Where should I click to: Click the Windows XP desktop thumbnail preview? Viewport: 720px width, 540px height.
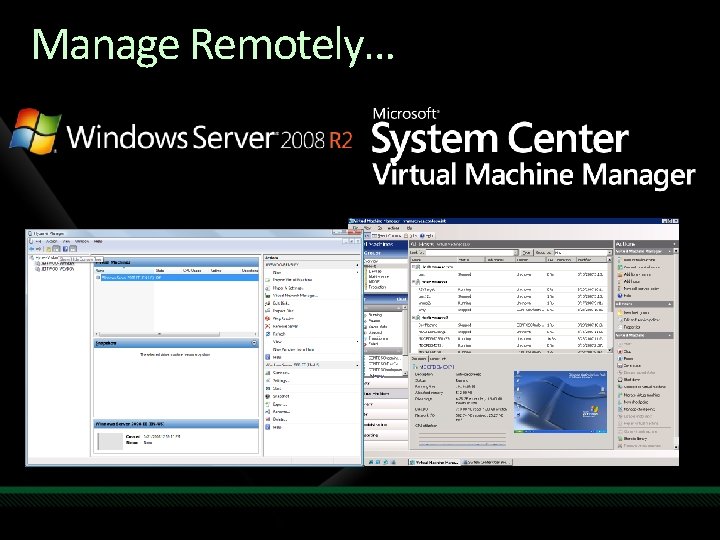click(560, 402)
